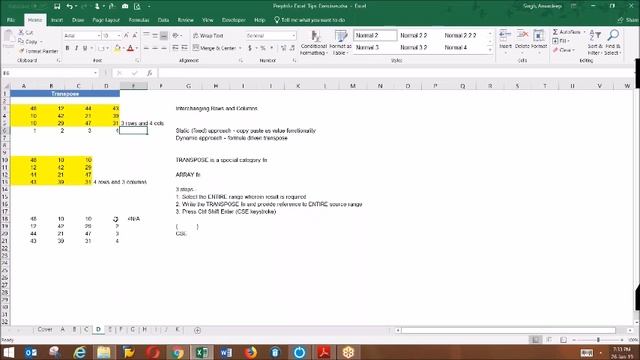Decrease decimal places
Image resolution: width=640 pixels, height=360 pixels.
point(293,48)
